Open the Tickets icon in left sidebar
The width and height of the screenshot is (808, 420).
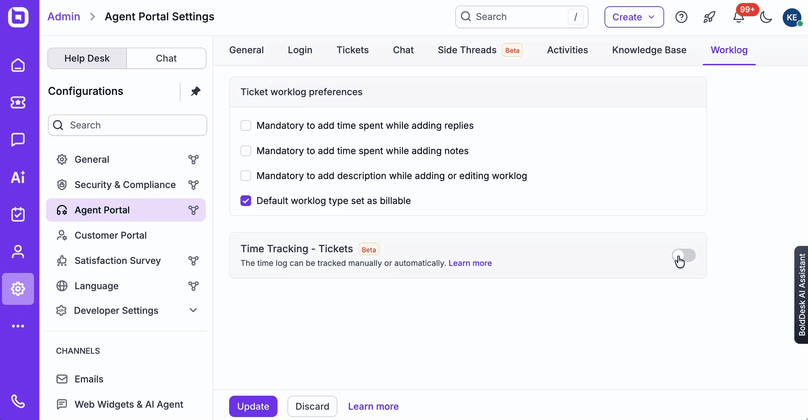click(x=18, y=102)
